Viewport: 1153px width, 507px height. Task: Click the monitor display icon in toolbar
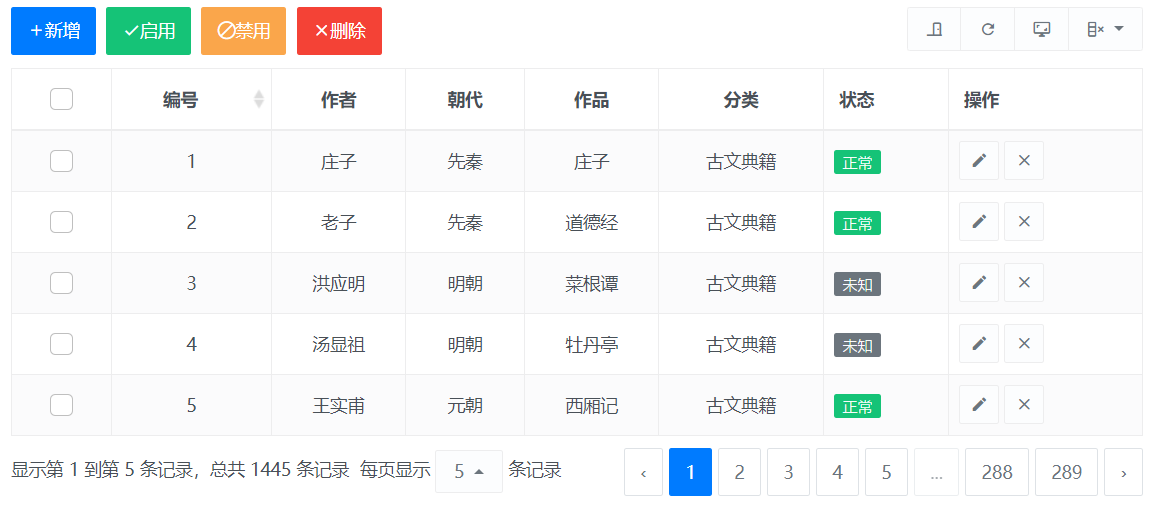tap(1041, 29)
